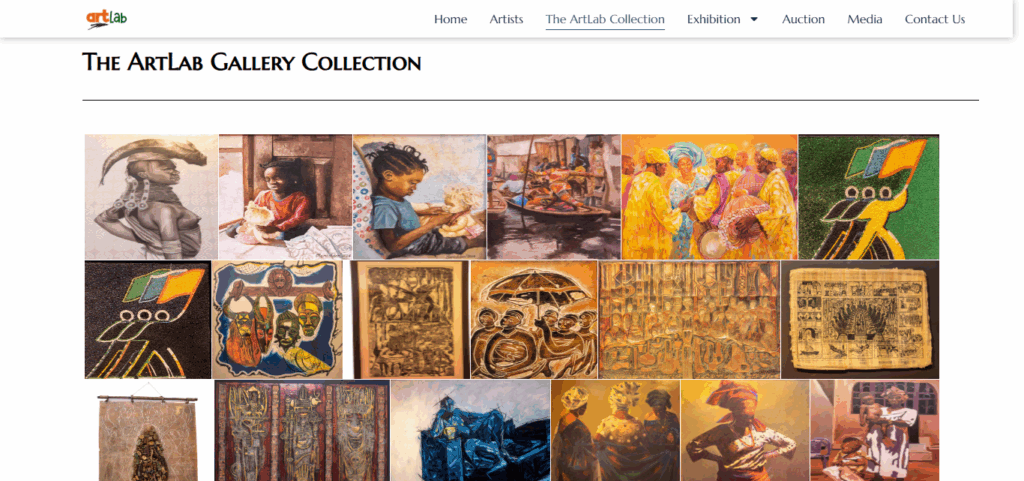
Task: Click the ArtLab logo
Action: point(106,19)
